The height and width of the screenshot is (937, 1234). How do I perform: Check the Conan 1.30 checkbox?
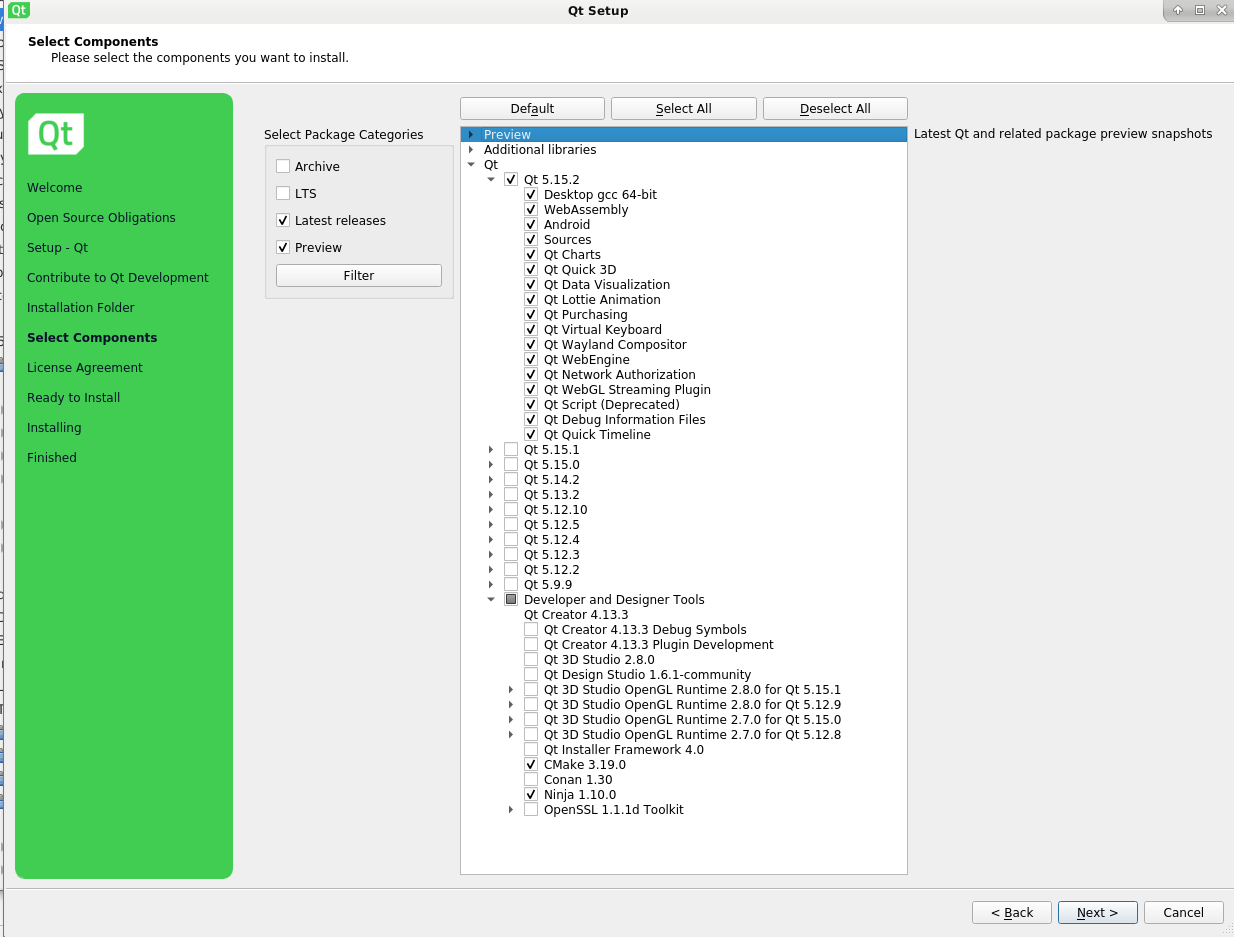tap(531, 780)
